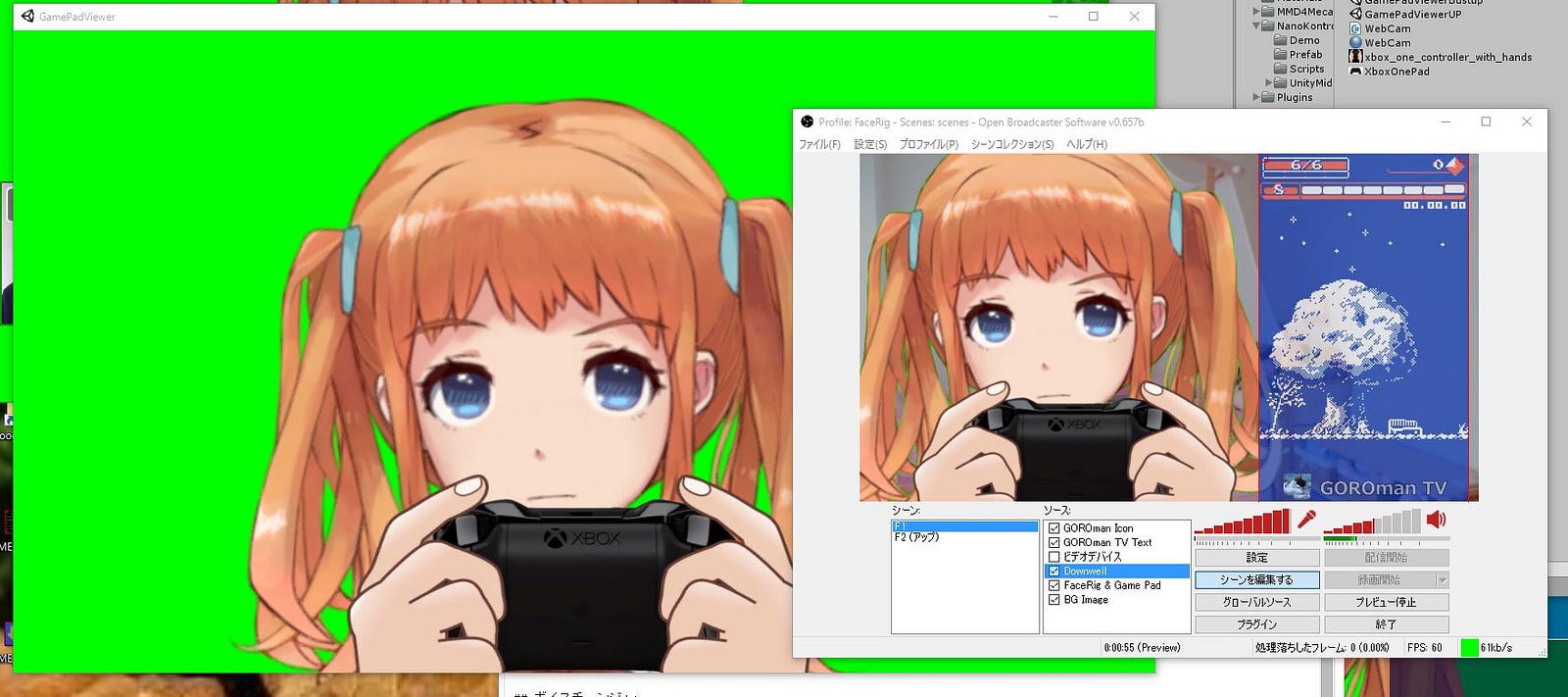Open the シーンコレクション(S) menu in OBS

point(1012,144)
